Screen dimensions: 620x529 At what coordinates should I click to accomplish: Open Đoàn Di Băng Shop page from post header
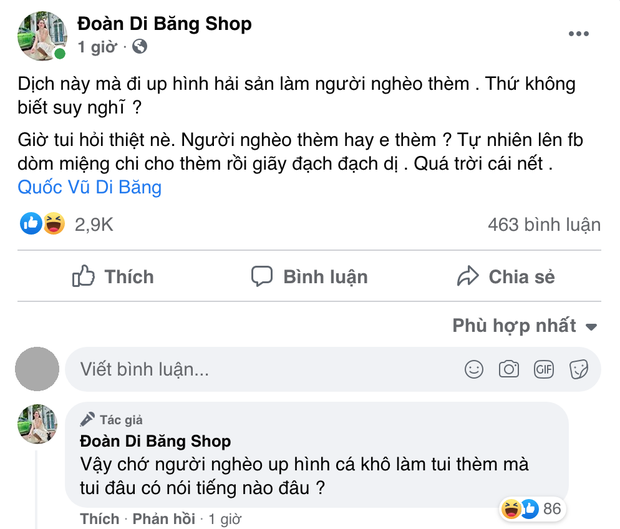point(164,23)
